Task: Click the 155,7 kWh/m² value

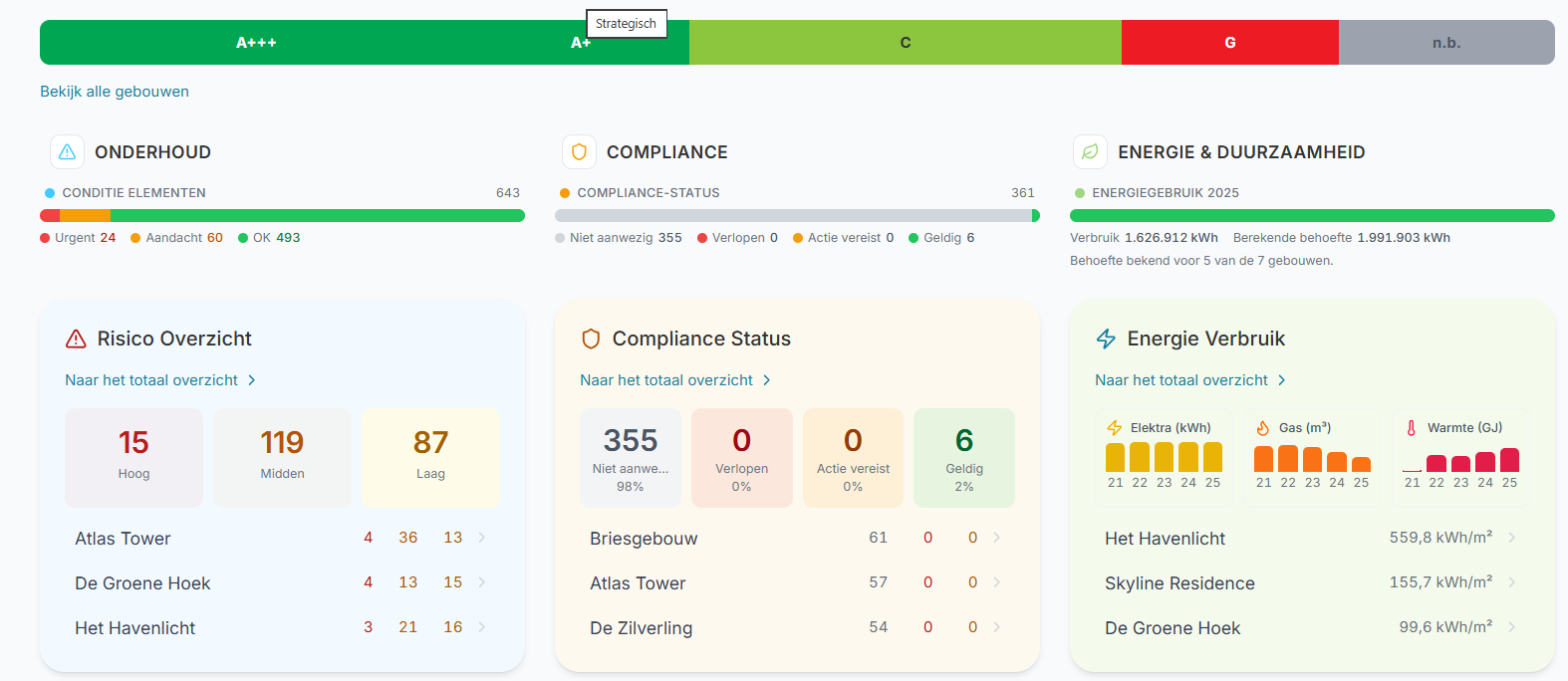Action: [x=1440, y=582]
